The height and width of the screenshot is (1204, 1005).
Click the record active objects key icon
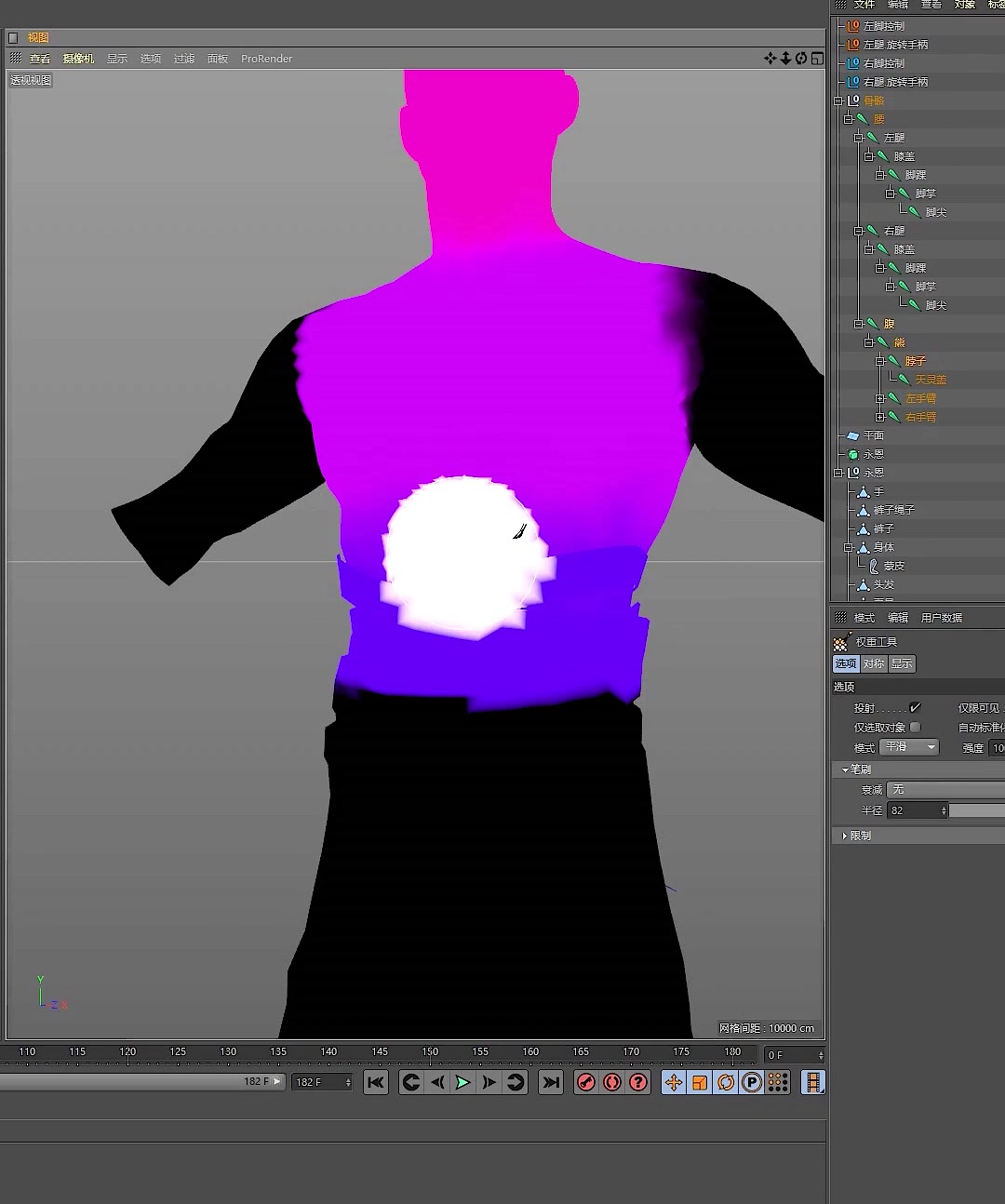[x=586, y=1082]
